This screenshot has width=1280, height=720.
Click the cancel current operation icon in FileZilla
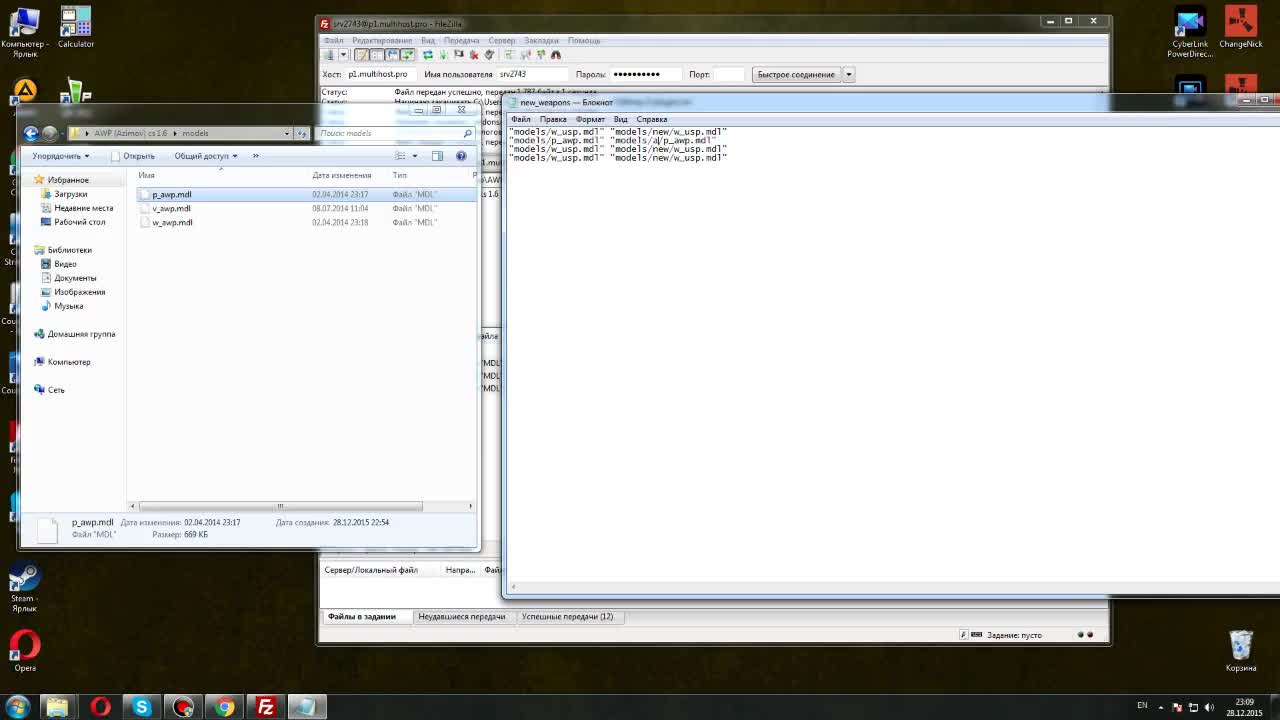pyautogui.click(x=459, y=55)
